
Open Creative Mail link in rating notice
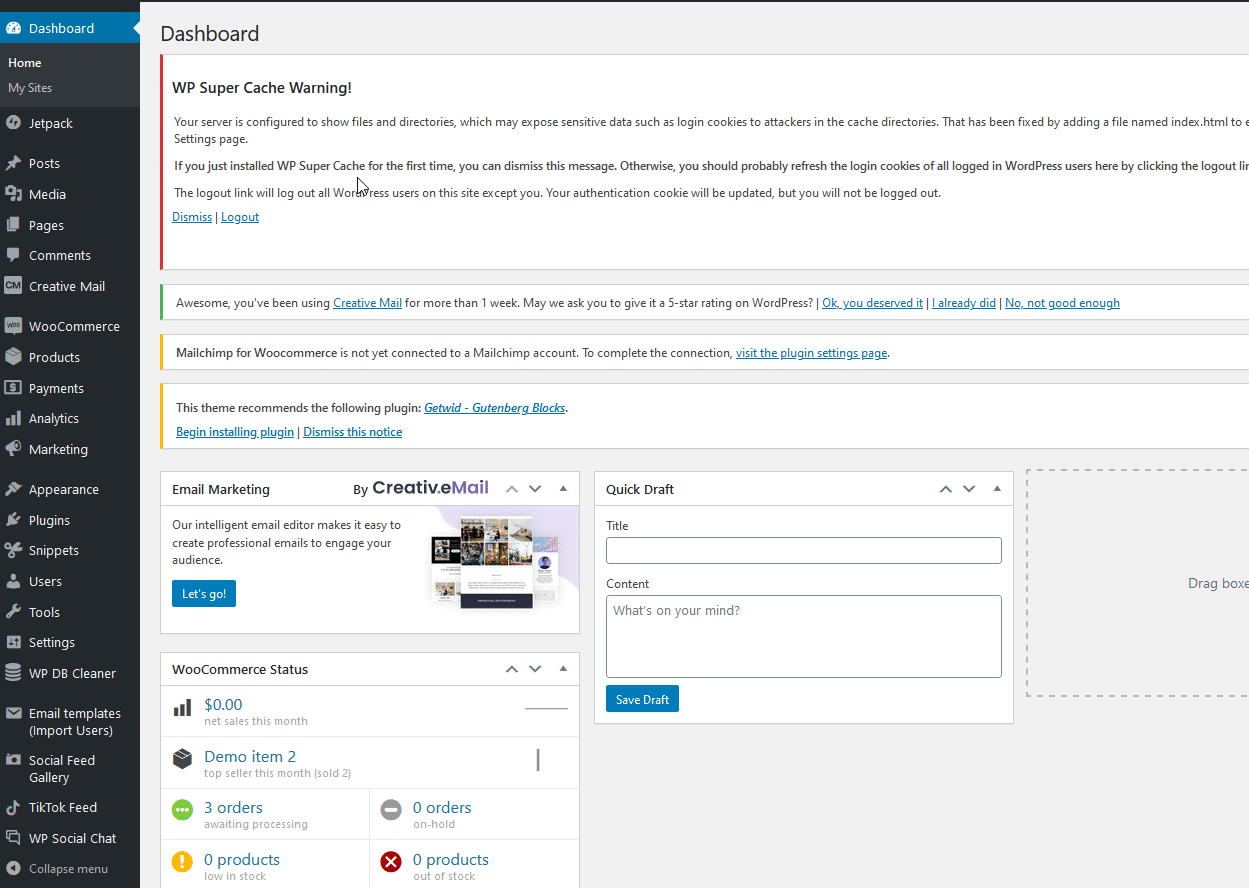click(367, 303)
